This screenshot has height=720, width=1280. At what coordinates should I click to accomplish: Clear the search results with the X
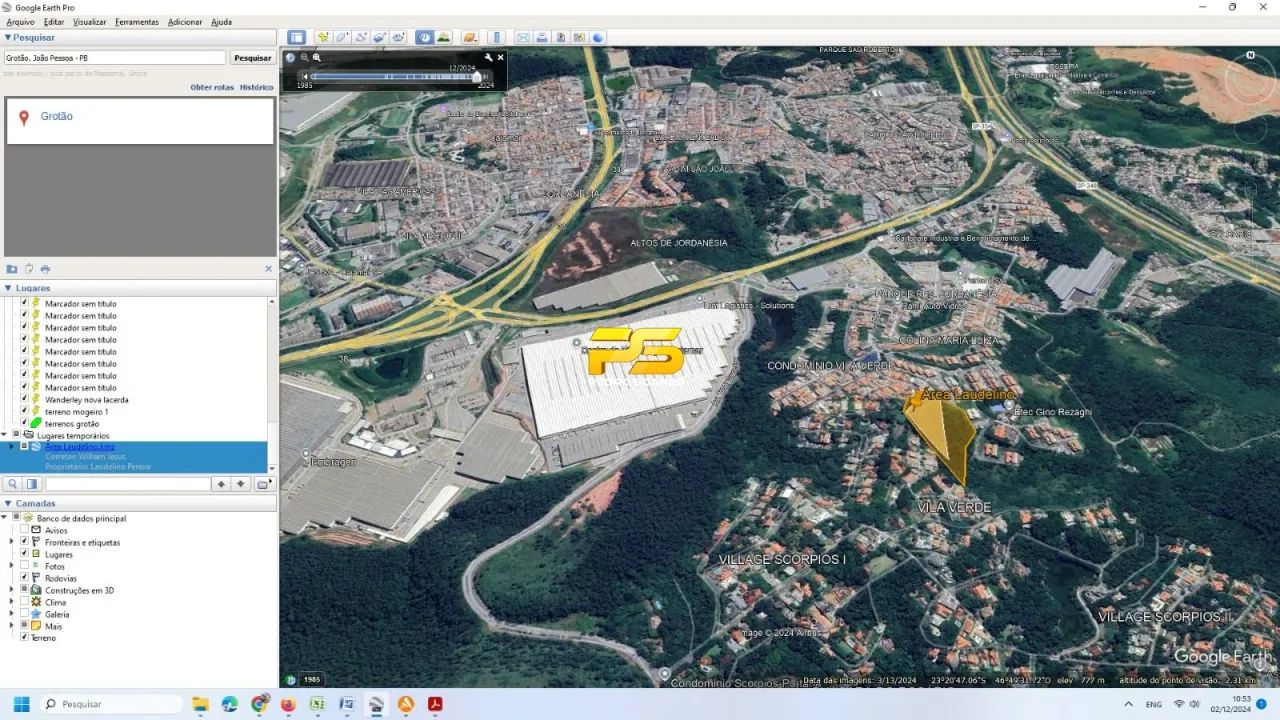268,269
